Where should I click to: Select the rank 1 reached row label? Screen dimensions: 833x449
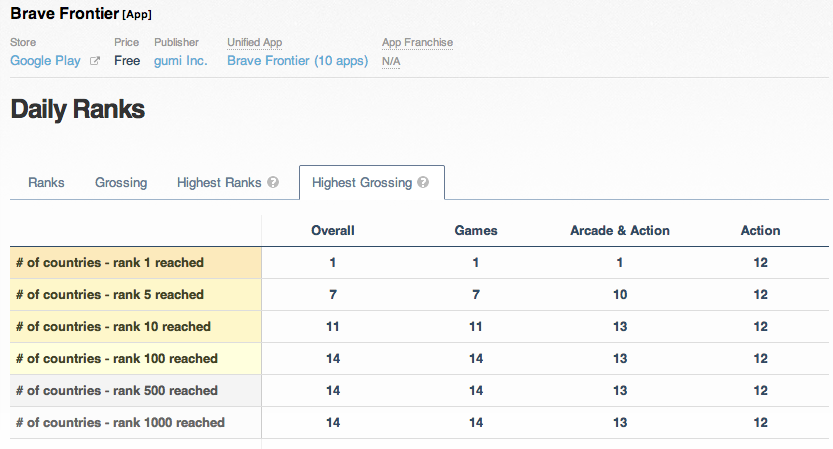[135, 262]
